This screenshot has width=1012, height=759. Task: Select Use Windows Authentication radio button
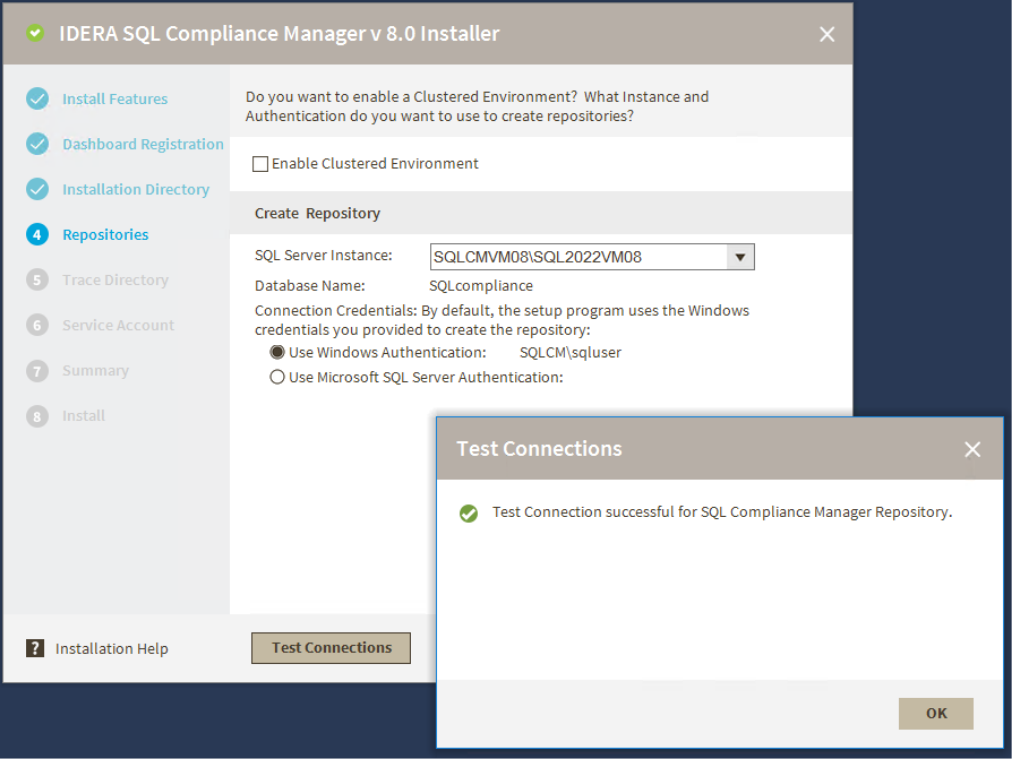[277, 352]
